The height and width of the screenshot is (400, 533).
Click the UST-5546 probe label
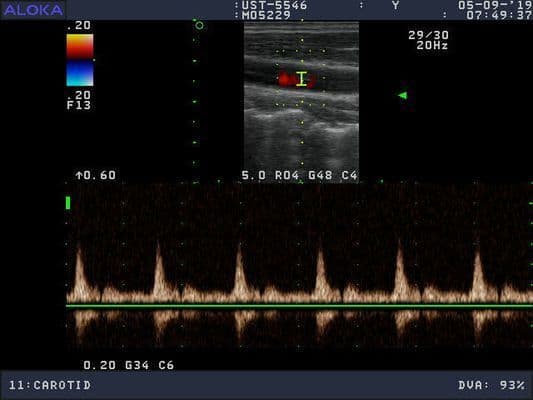pyautogui.click(x=274, y=5)
